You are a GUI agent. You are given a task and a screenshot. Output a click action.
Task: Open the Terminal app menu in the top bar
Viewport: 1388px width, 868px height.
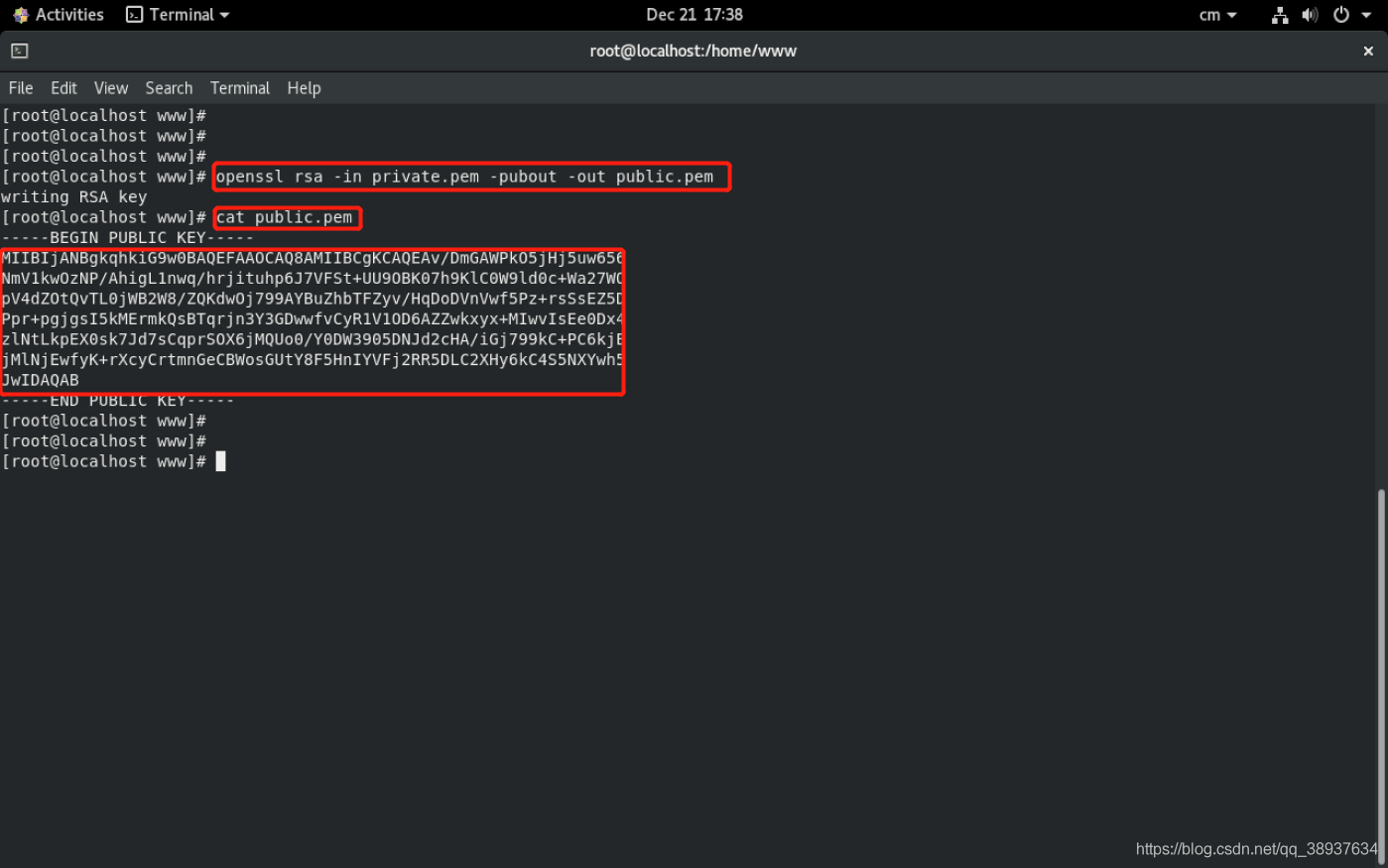tap(179, 15)
